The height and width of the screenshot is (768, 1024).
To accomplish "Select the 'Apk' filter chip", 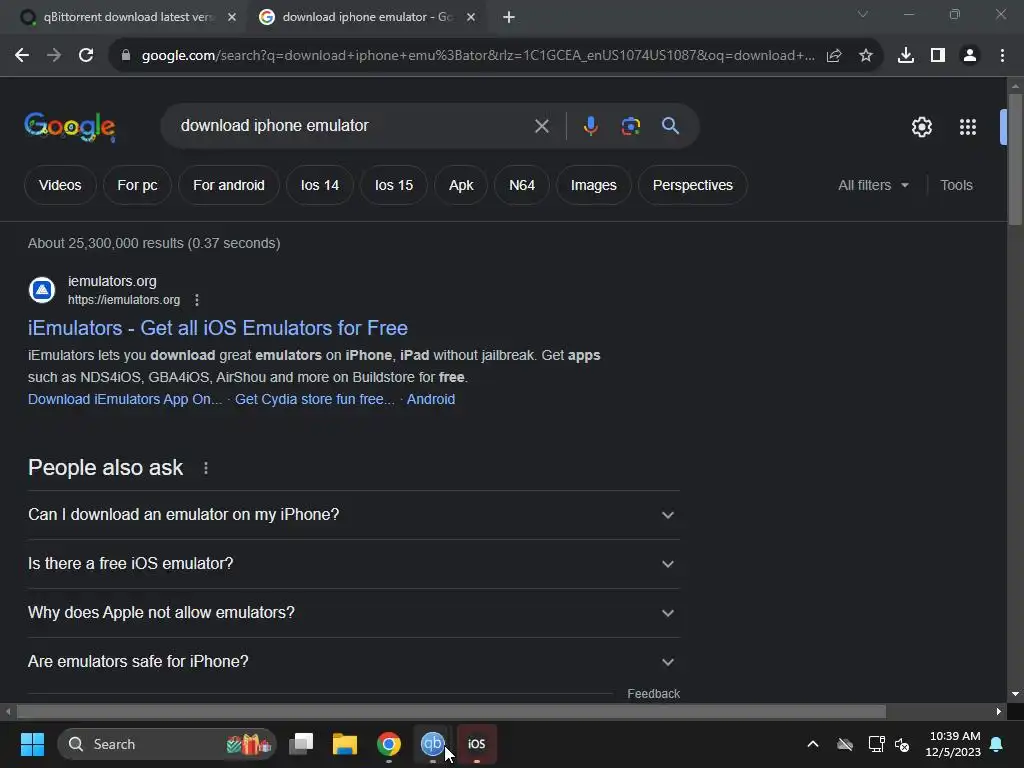I will pos(461,185).
